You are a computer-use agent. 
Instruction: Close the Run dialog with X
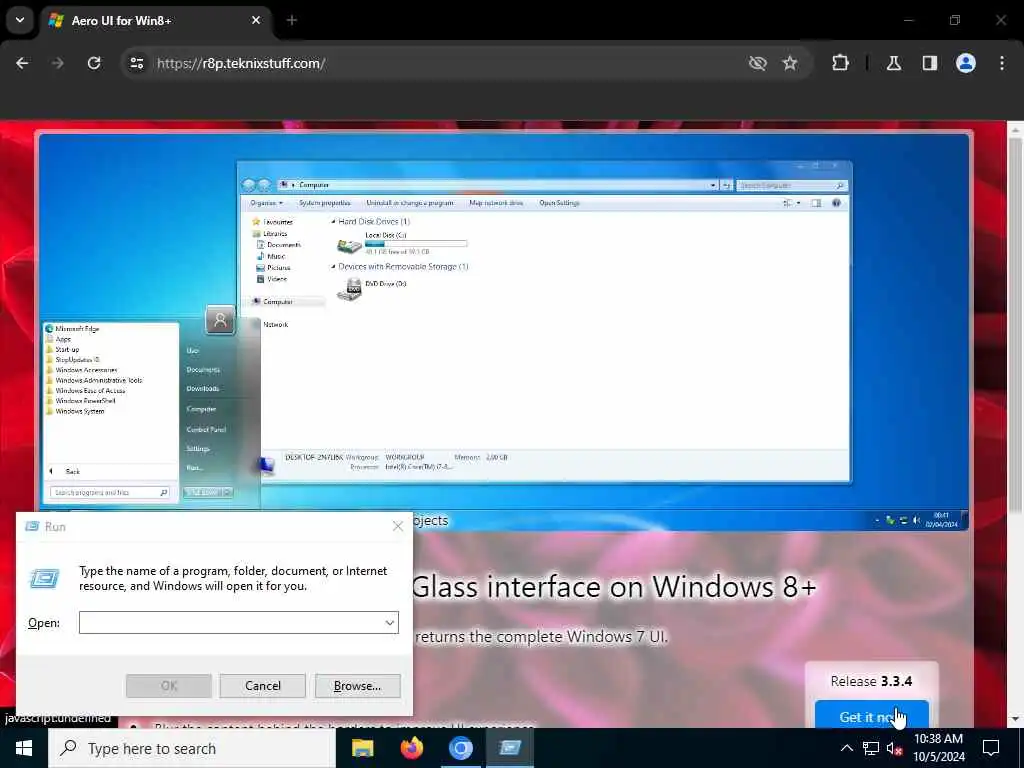(398, 526)
